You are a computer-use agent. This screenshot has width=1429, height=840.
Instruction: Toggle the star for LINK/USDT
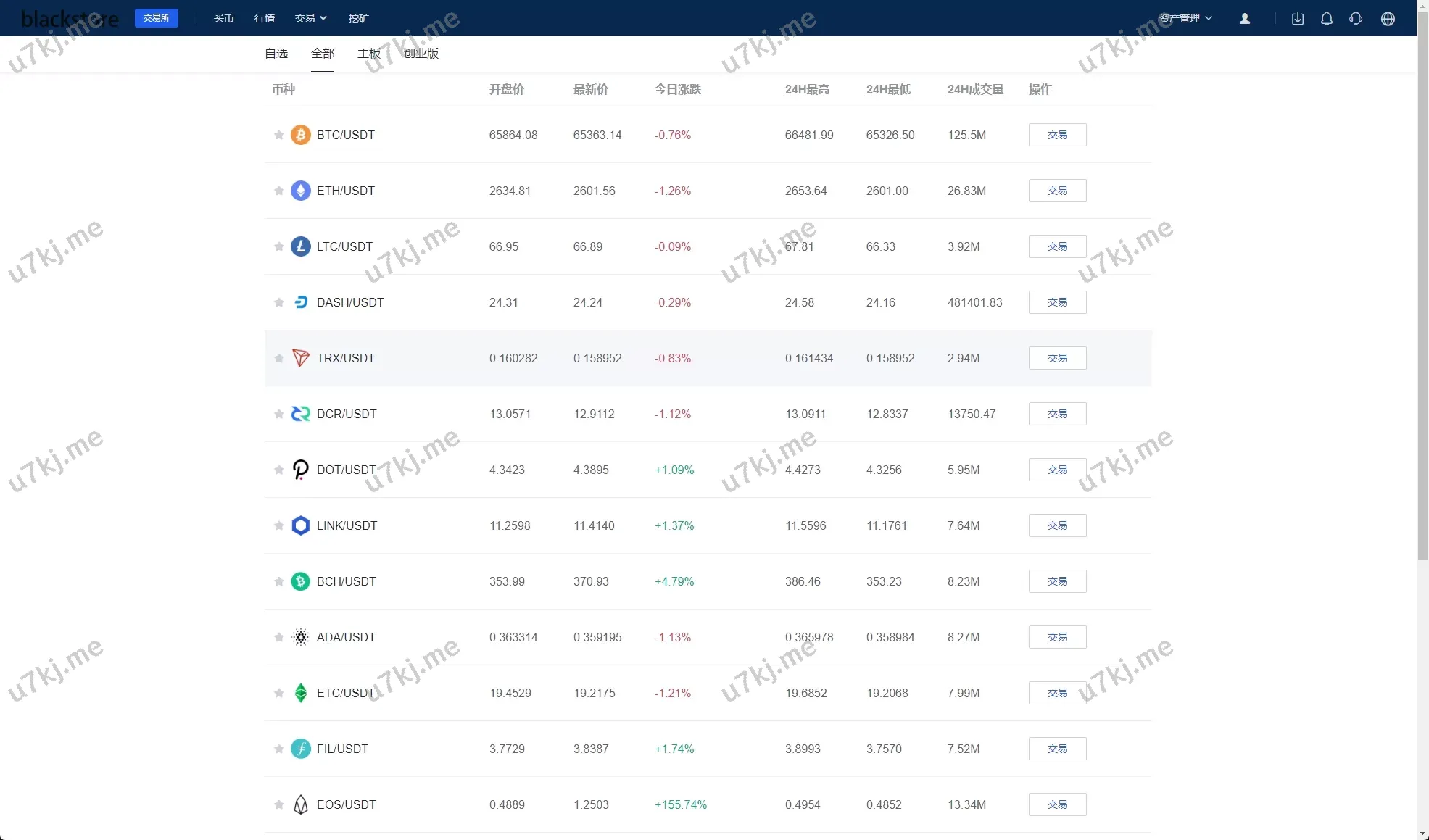pos(278,525)
